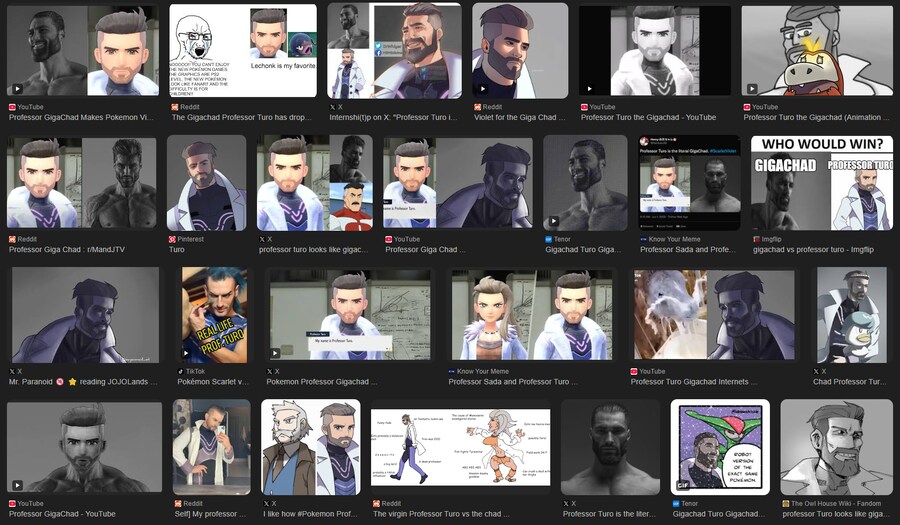Open 'Professor Turo is the liter...' gigachad thumbnail
Image resolution: width=900 pixels, height=525 pixels.
pos(610,447)
